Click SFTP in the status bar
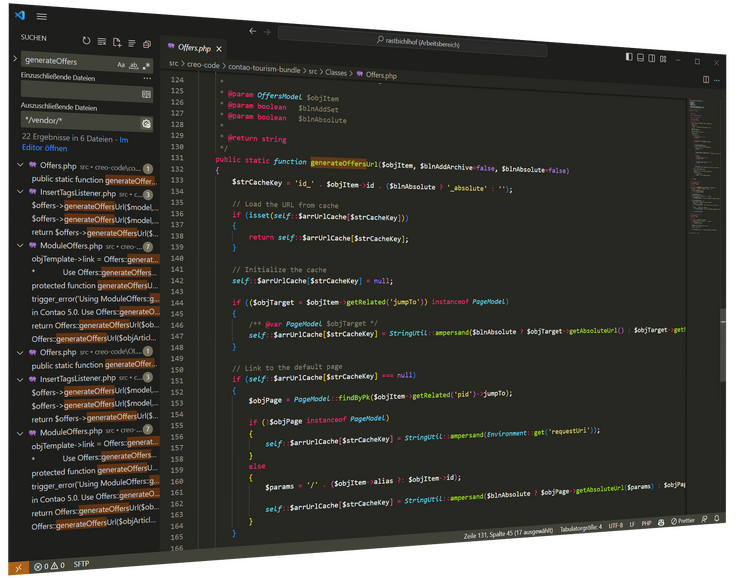Screen dimensions: 742x578 [x=81, y=564]
